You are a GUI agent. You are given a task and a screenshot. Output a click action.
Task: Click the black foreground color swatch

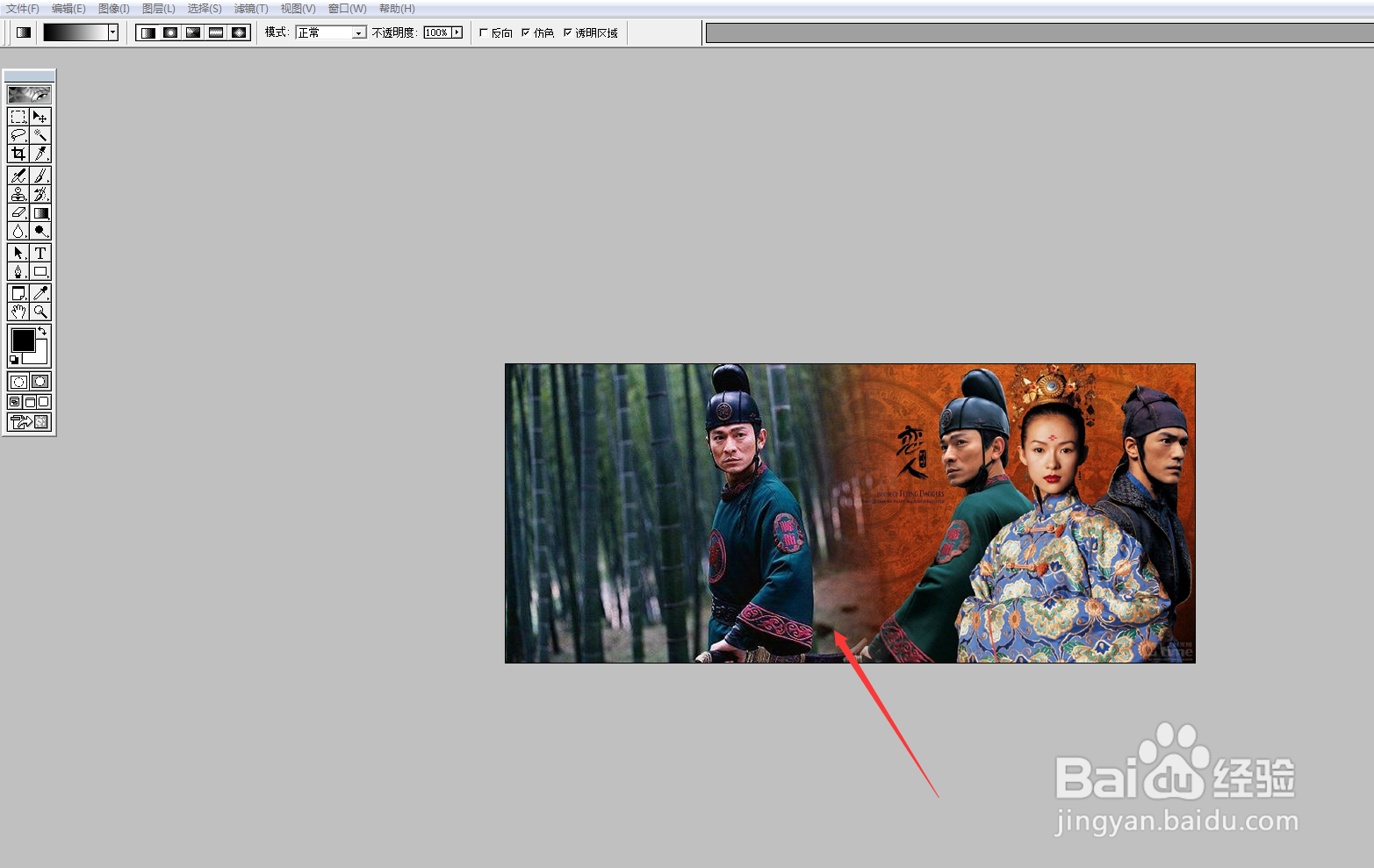point(23,340)
